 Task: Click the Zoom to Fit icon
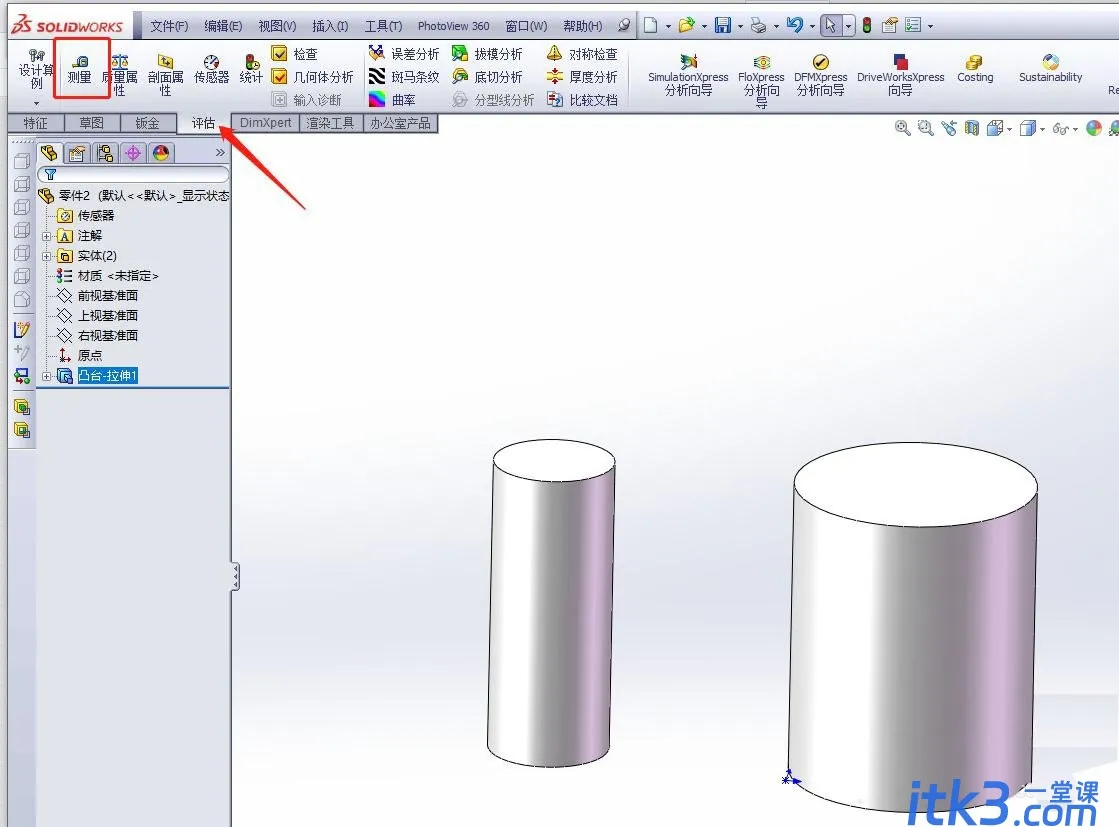pyautogui.click(x=903, y=128)
